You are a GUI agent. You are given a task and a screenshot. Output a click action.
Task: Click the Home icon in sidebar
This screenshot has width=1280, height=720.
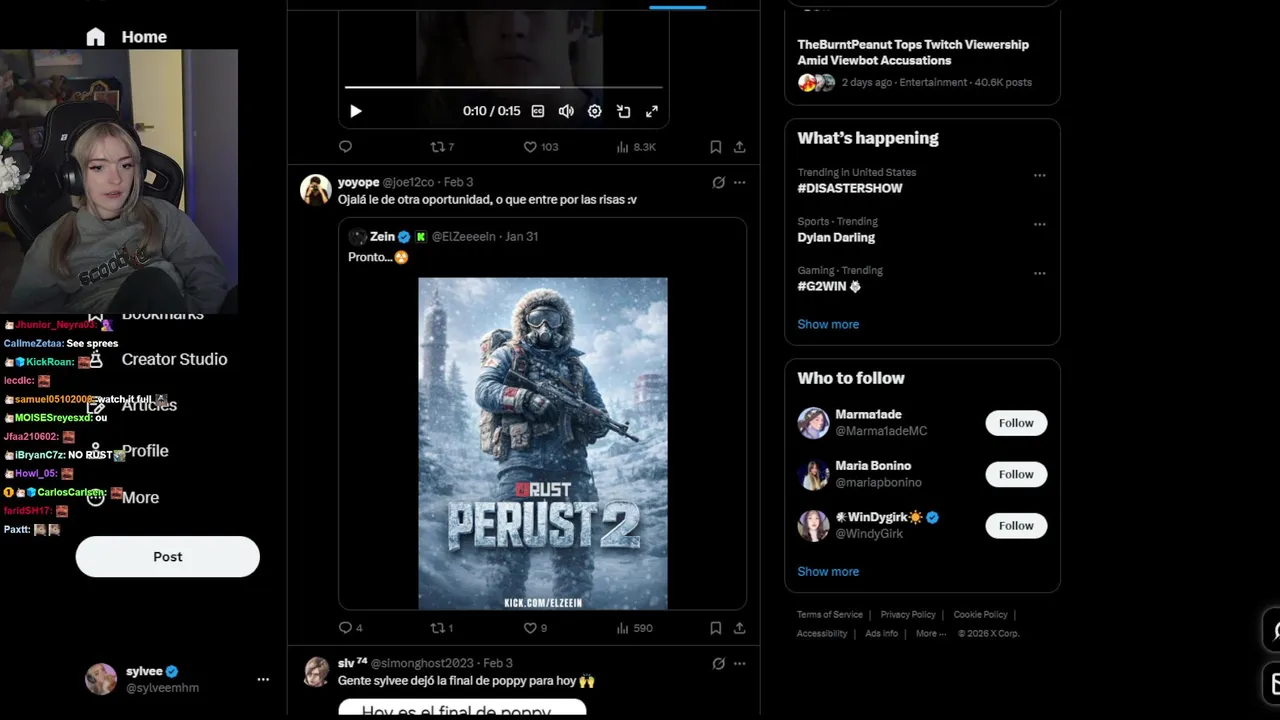point(95,37)
